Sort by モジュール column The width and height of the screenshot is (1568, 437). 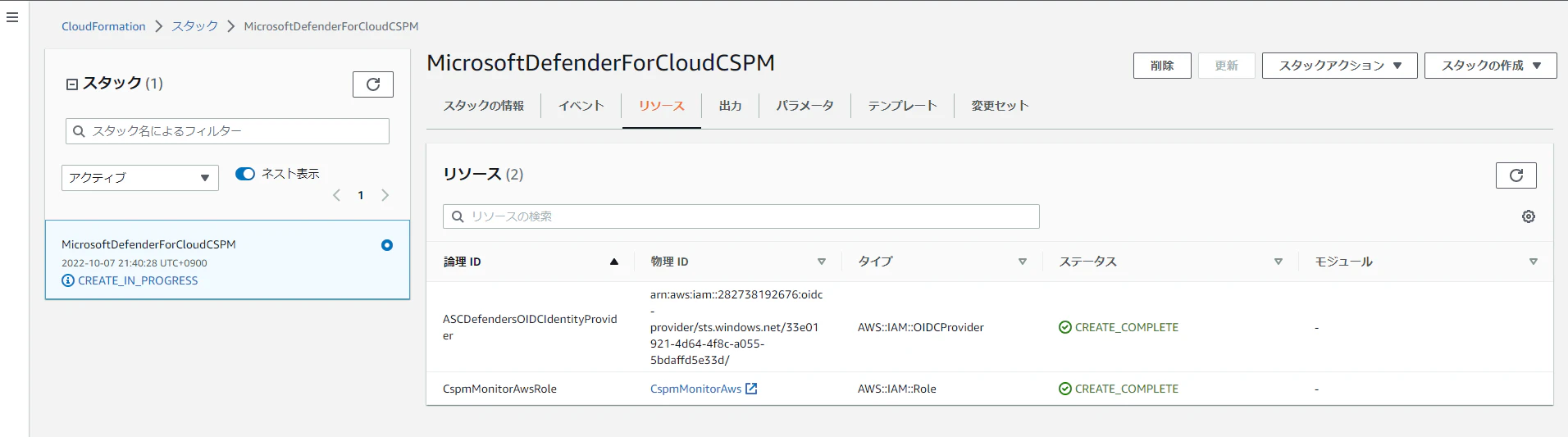click(x=1533, y=262)
